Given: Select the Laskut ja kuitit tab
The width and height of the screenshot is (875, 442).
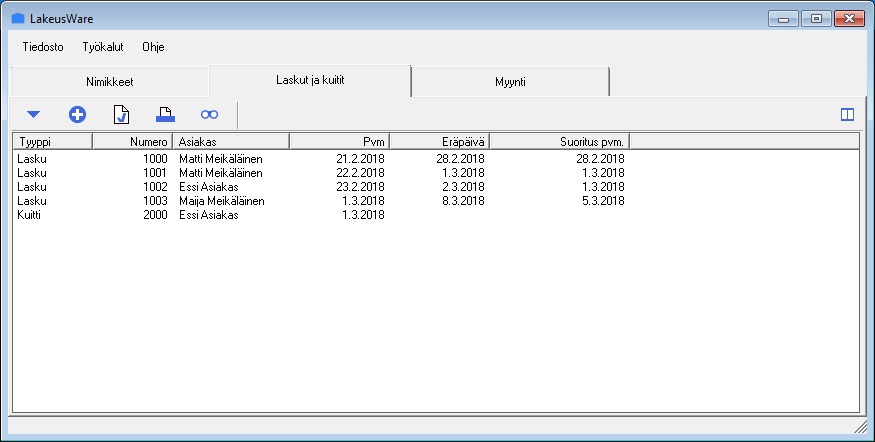Looking at the screenshot, I should click(x=310, y=80).
